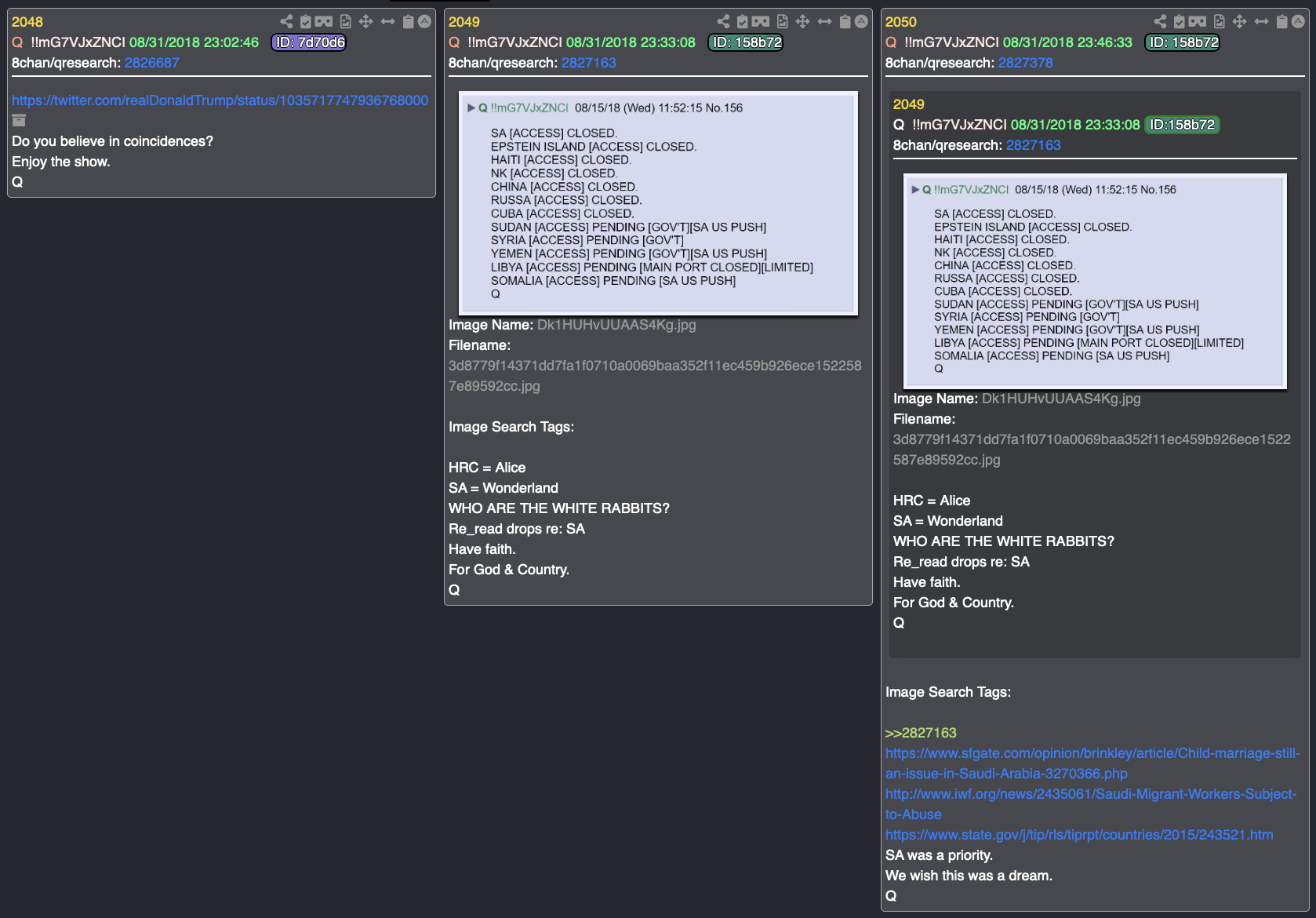
Task: Click 'Enjoy the show.' text in post 2048
Action: point(61,162)
